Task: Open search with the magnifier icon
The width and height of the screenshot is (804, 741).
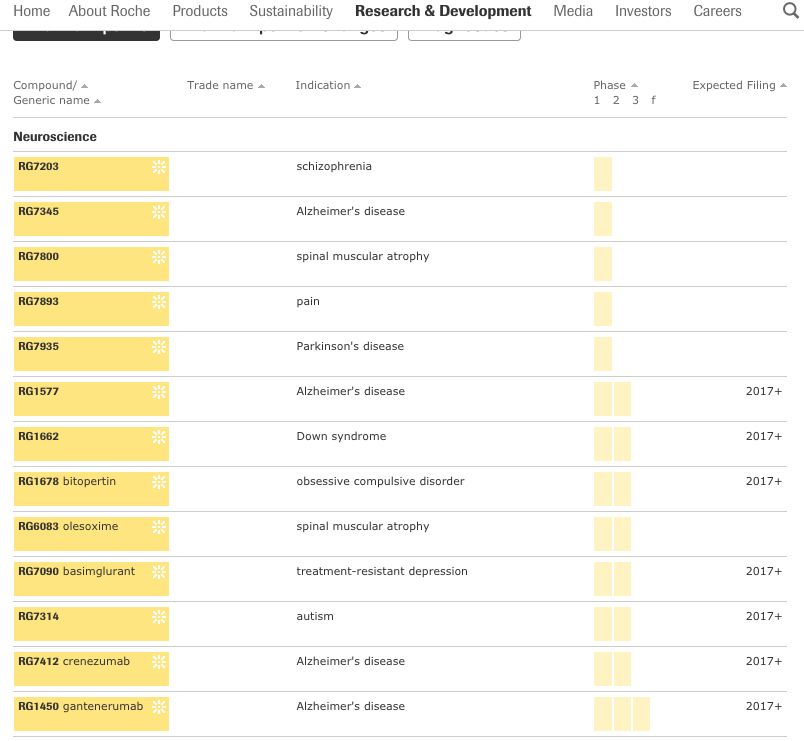Action: point(789,12)
